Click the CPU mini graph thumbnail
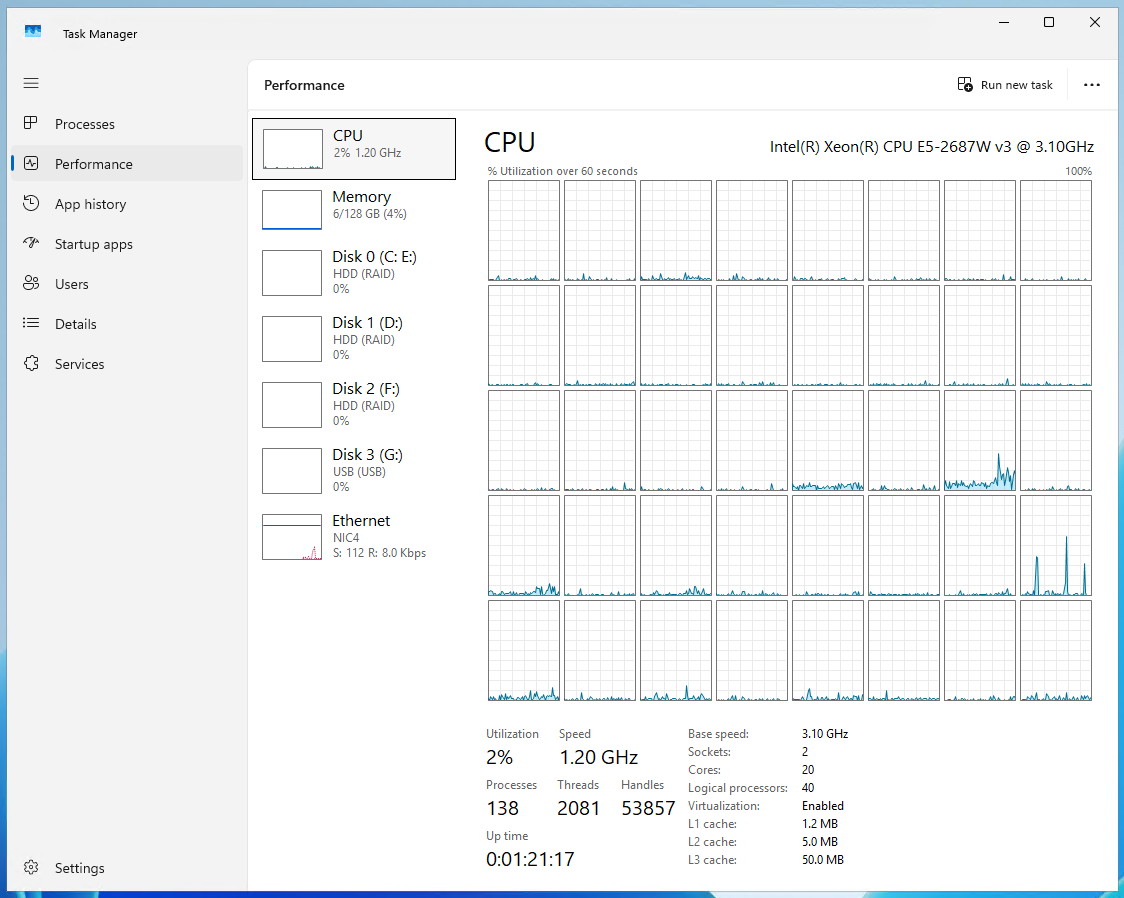This screenshot has height=898, width=1124. (292, 149)
